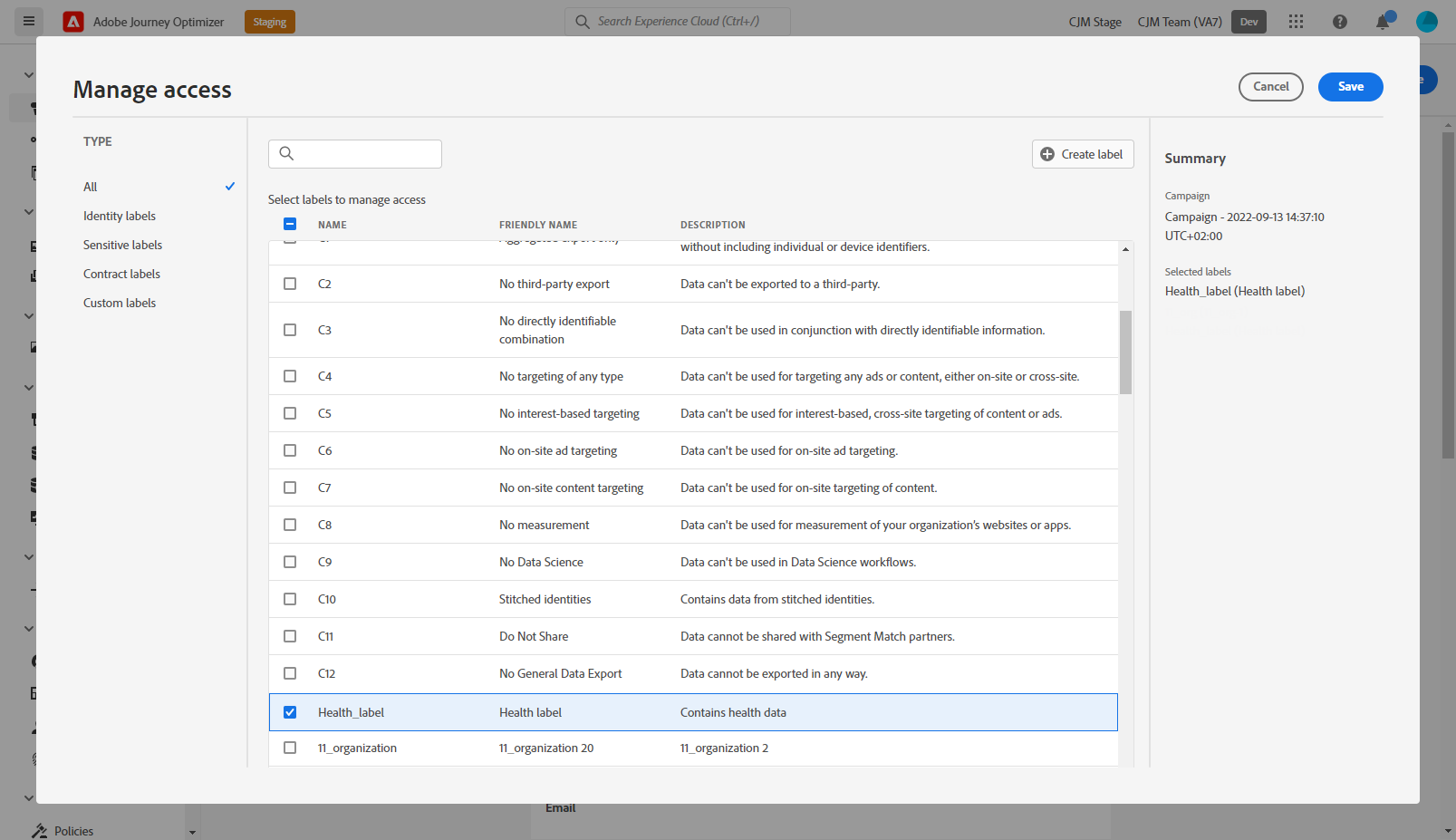Open the notifications bell
Image resolution: width=1456 pixels, height=840 pixels.
(1383, 22)
